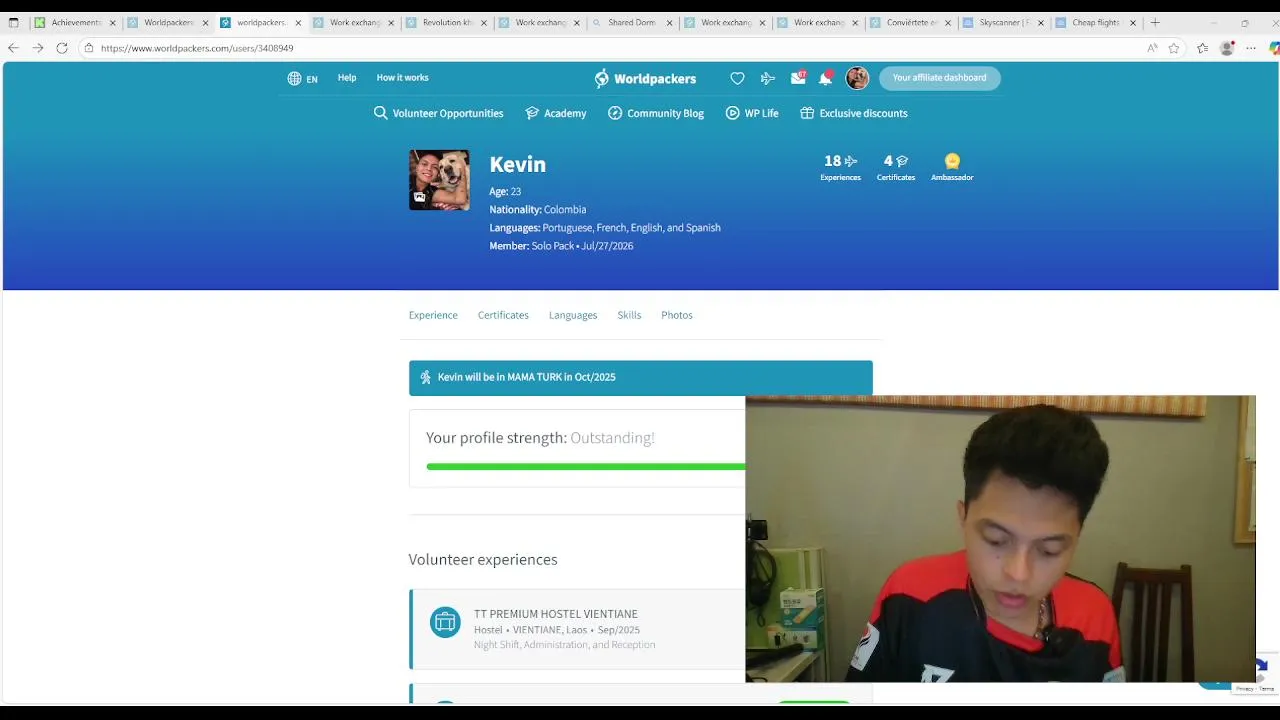Click the walking person icon in banner

pos(425,377)
